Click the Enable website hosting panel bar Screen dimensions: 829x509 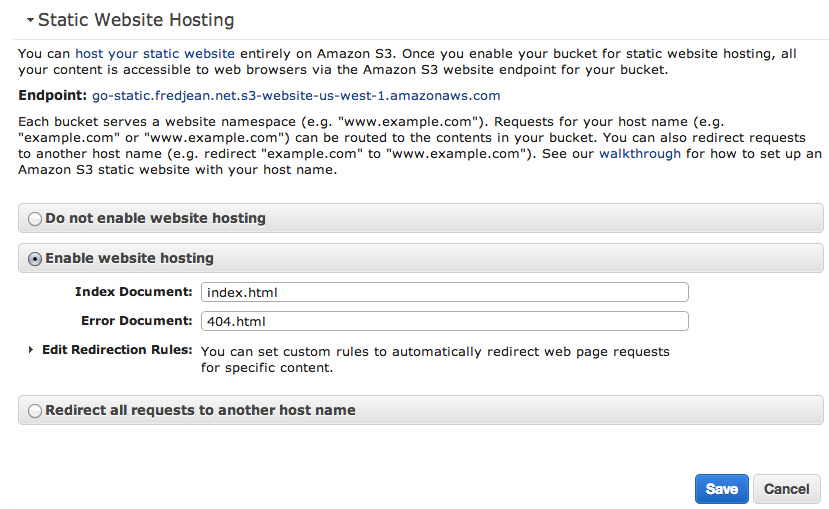pyautogui.click(x=421, y=258)
